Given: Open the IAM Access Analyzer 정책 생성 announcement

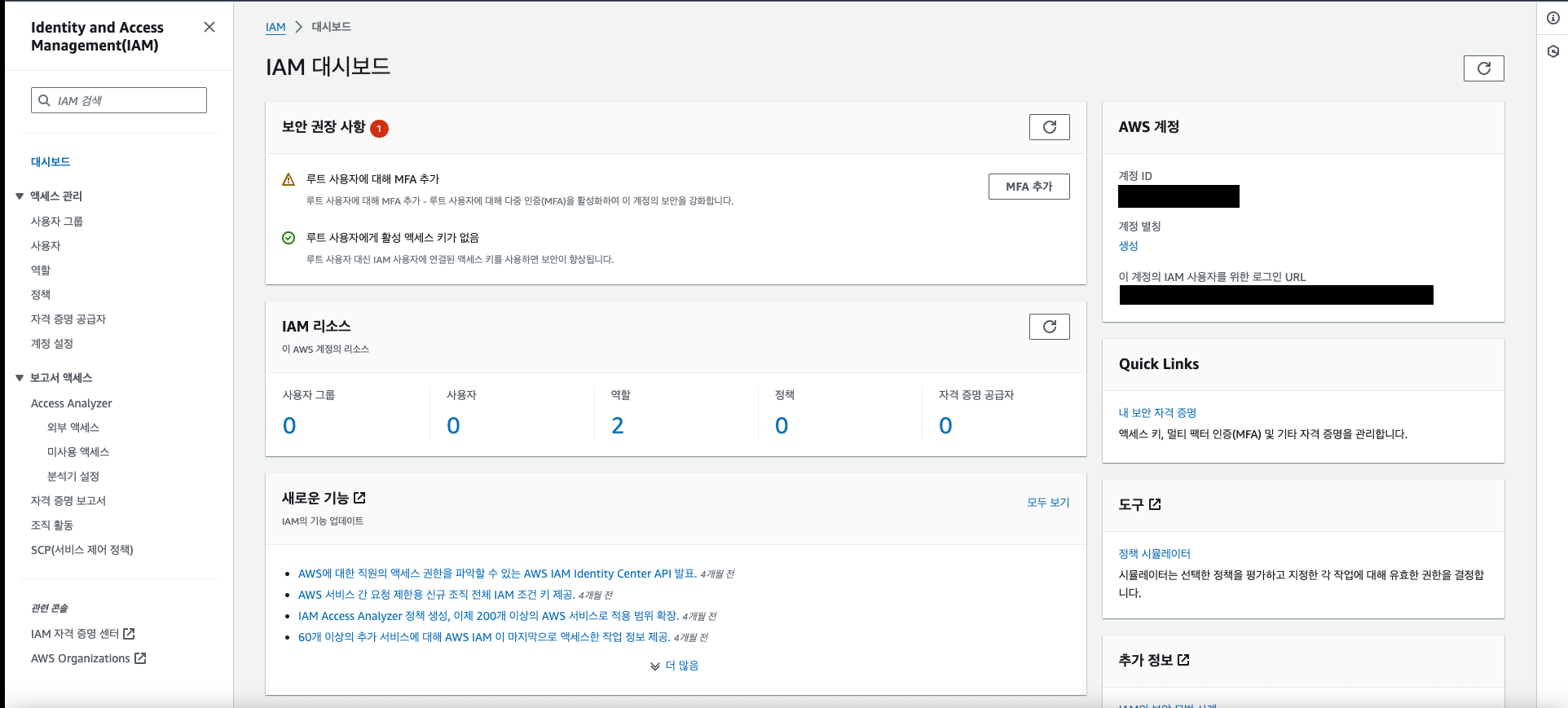Looking at the screenshot, I should pyautogui.click(x=489, y=616).
